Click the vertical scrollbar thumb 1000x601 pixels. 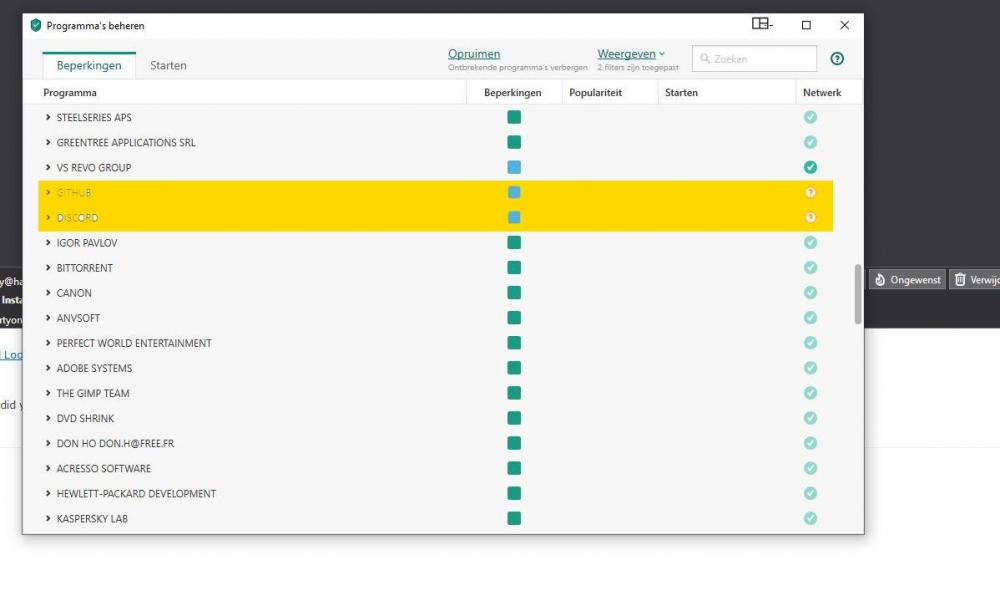[x=857, y=294]
